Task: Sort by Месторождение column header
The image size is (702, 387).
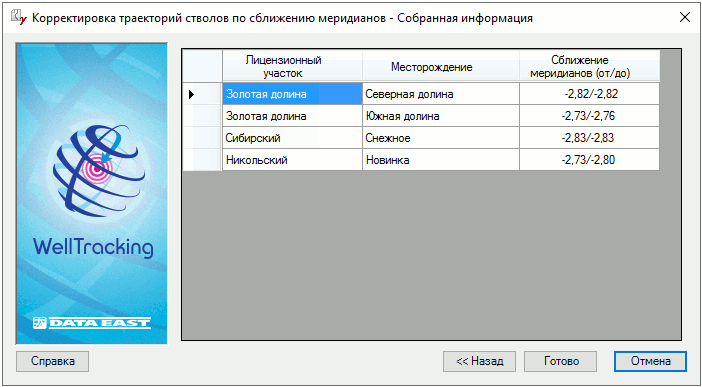Action: click(x=441, y=66)
